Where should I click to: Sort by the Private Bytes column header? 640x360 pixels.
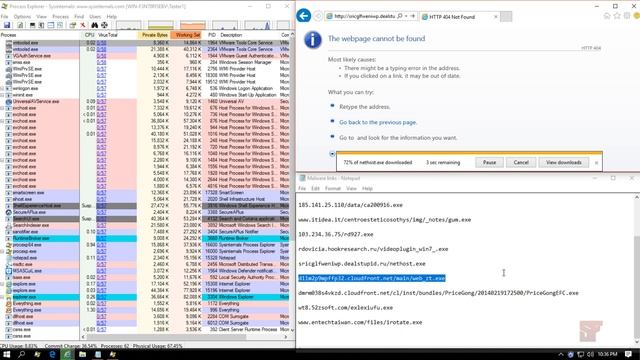pos(154,35)
